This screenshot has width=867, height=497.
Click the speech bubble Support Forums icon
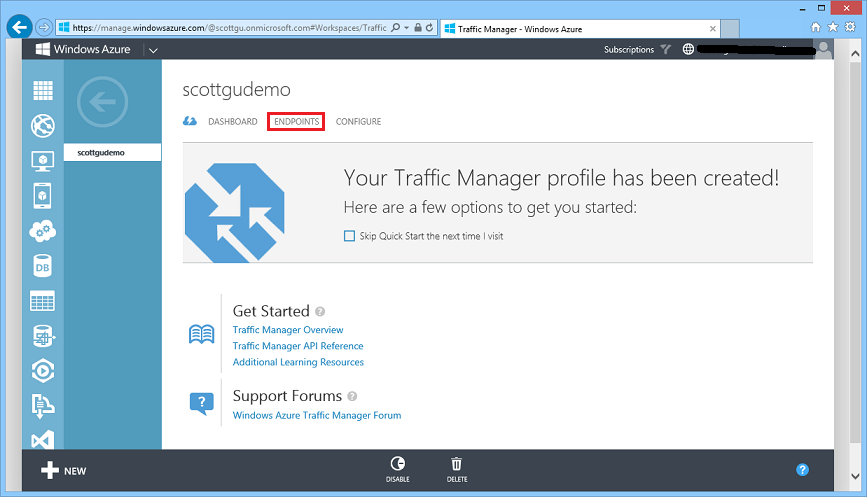coord(201,404)
